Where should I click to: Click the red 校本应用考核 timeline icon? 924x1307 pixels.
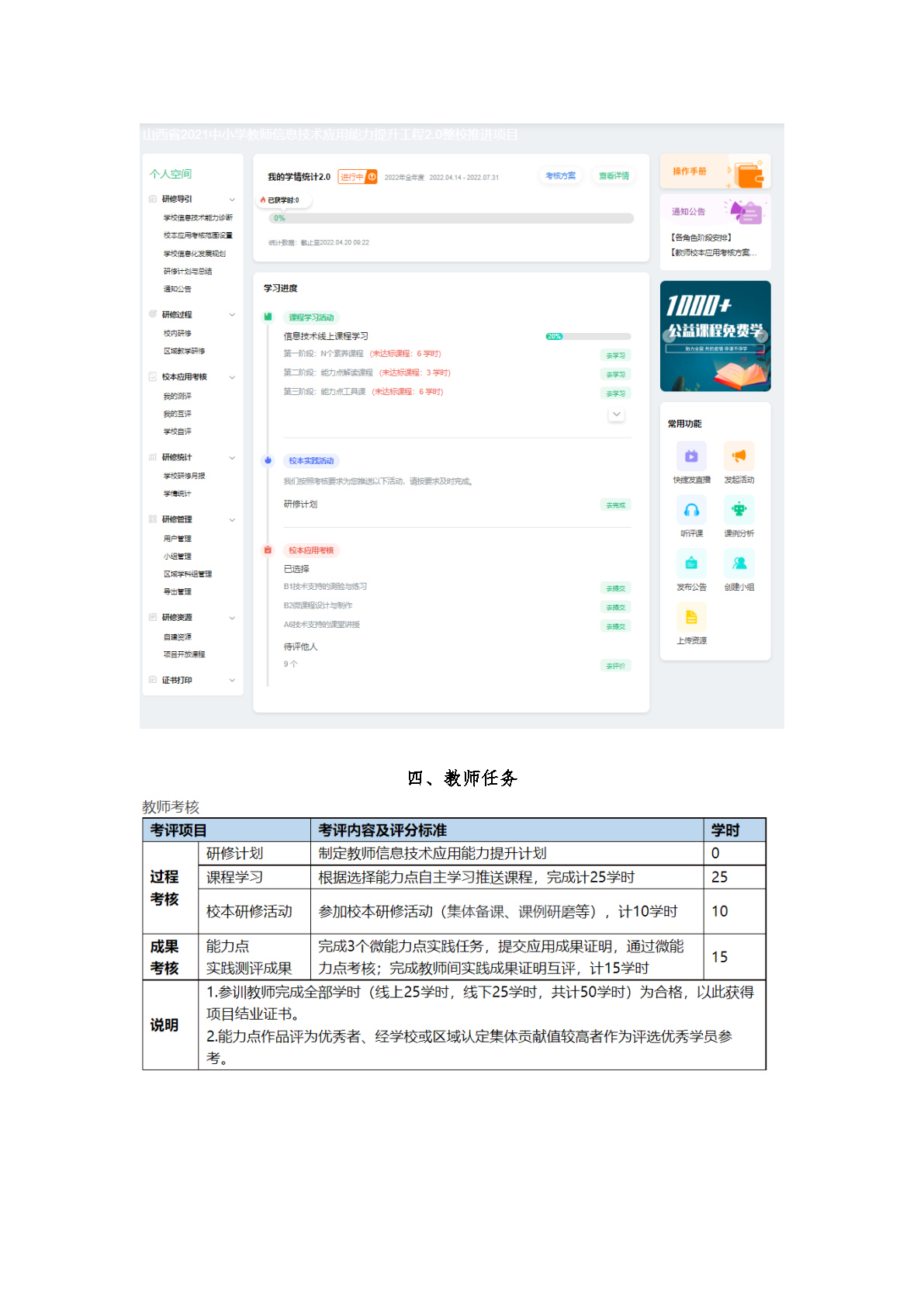pyautogui.click(x=268, y=549)
